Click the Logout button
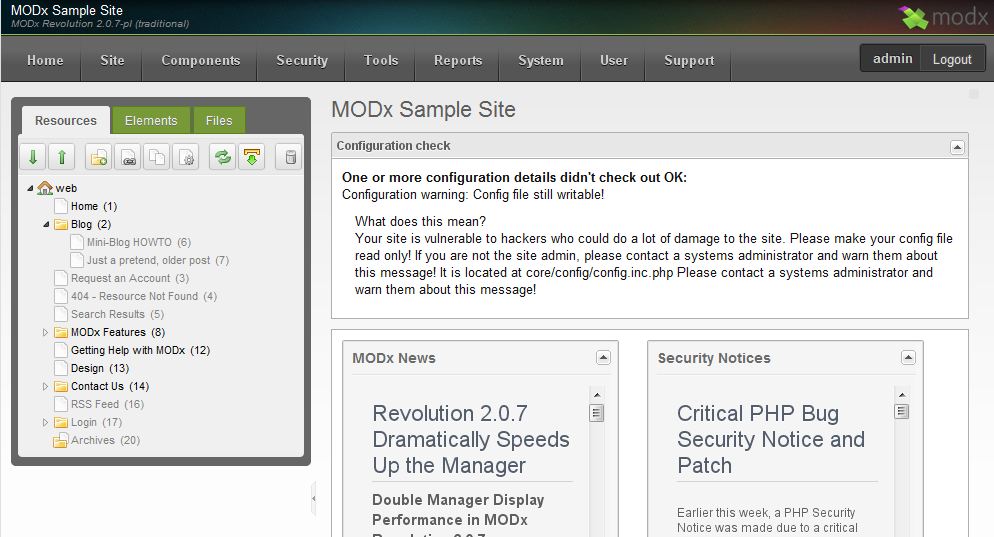994x537 pixels. 952,59
